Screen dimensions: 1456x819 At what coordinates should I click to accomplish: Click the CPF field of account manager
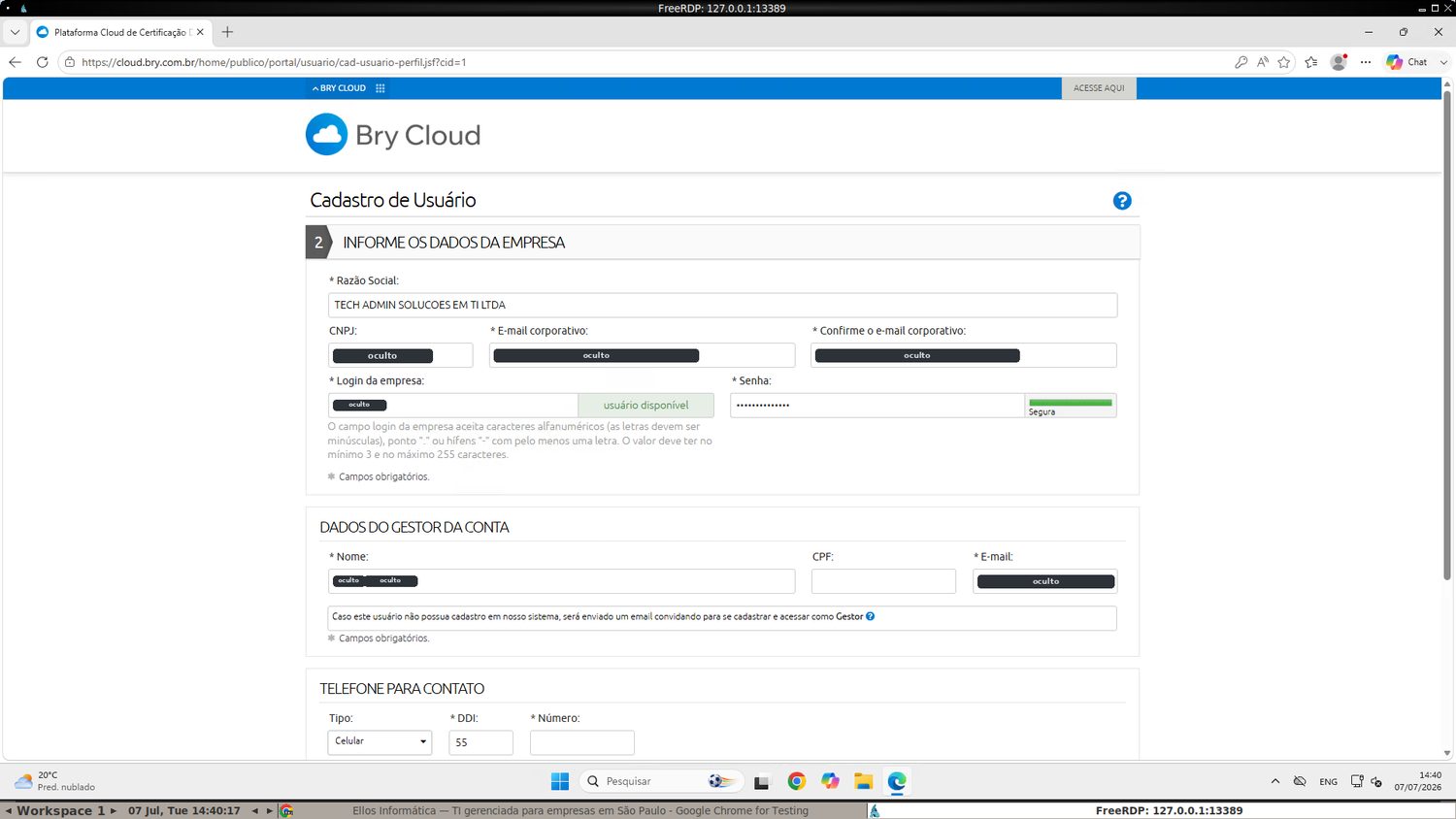point(883,581)
